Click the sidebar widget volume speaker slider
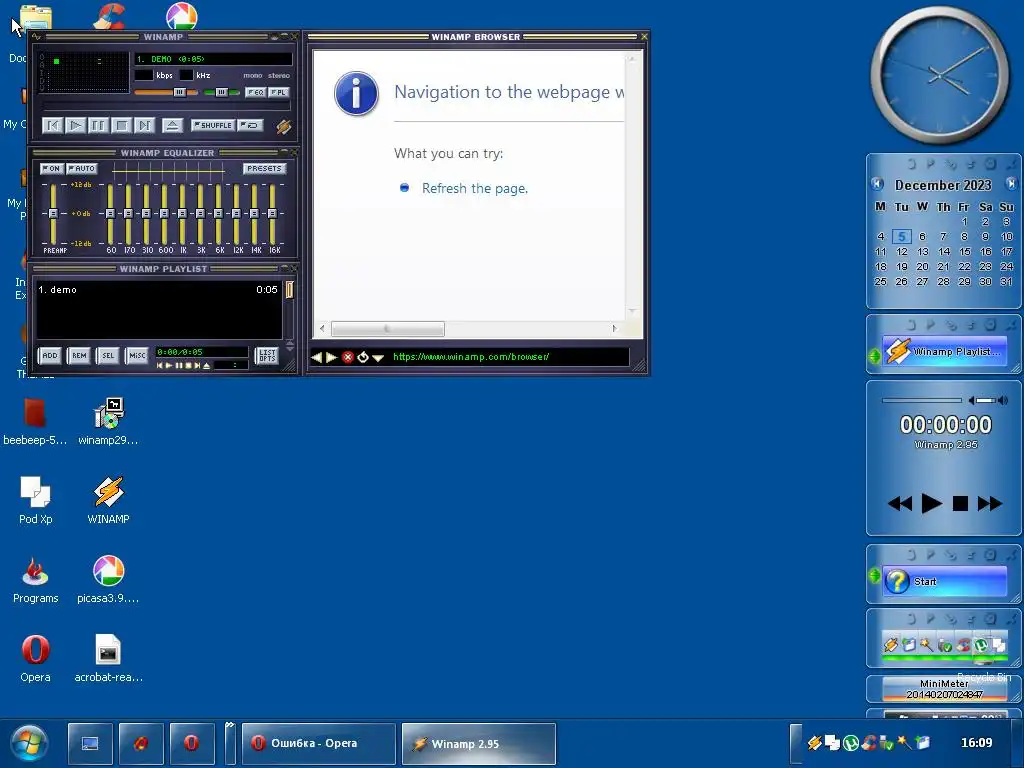The height and width of the screenshot is (768, 1024). tap(988, 400)
